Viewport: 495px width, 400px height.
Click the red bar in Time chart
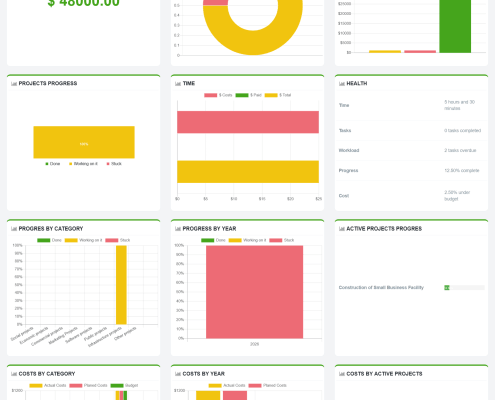click(248, 122)
